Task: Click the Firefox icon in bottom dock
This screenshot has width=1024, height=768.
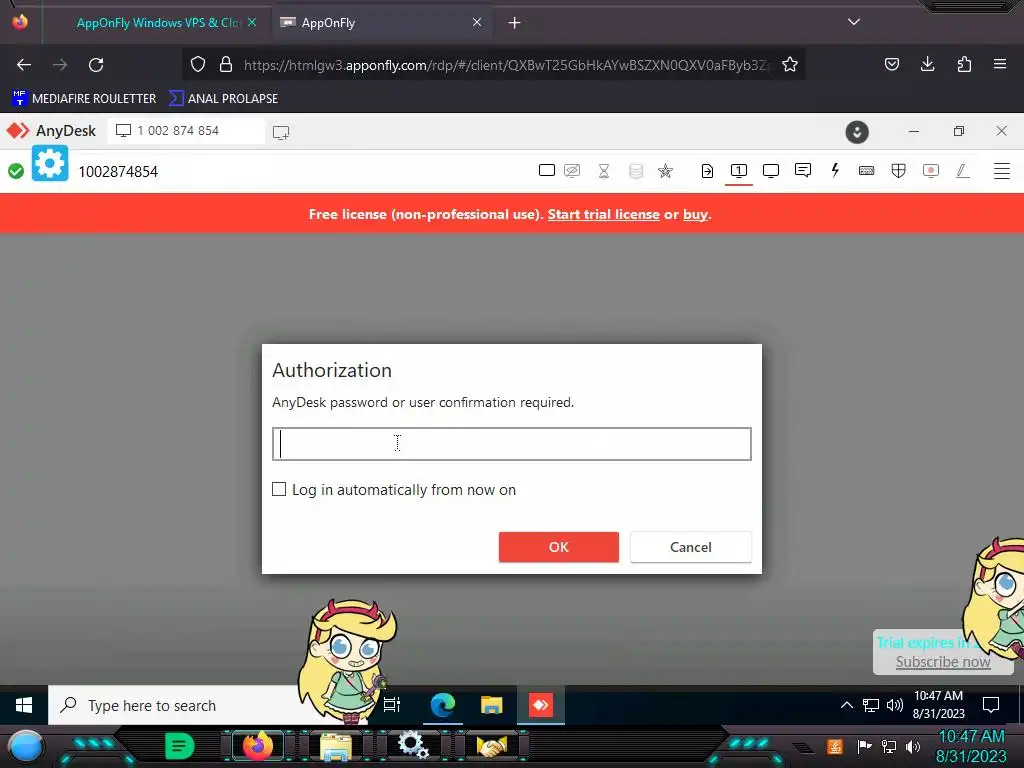Action: click(x=257, y=745)
